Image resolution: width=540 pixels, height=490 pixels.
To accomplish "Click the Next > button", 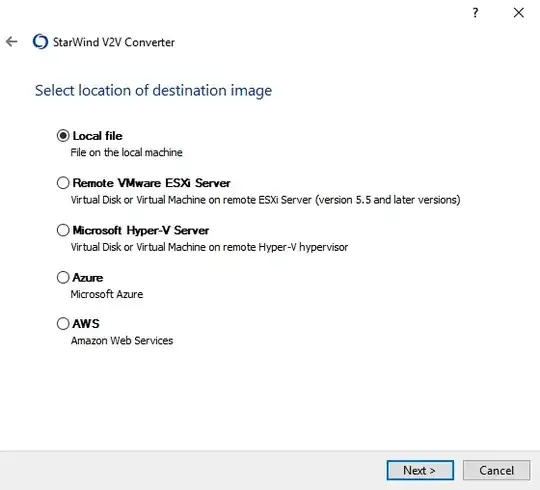I will (420, 470).
